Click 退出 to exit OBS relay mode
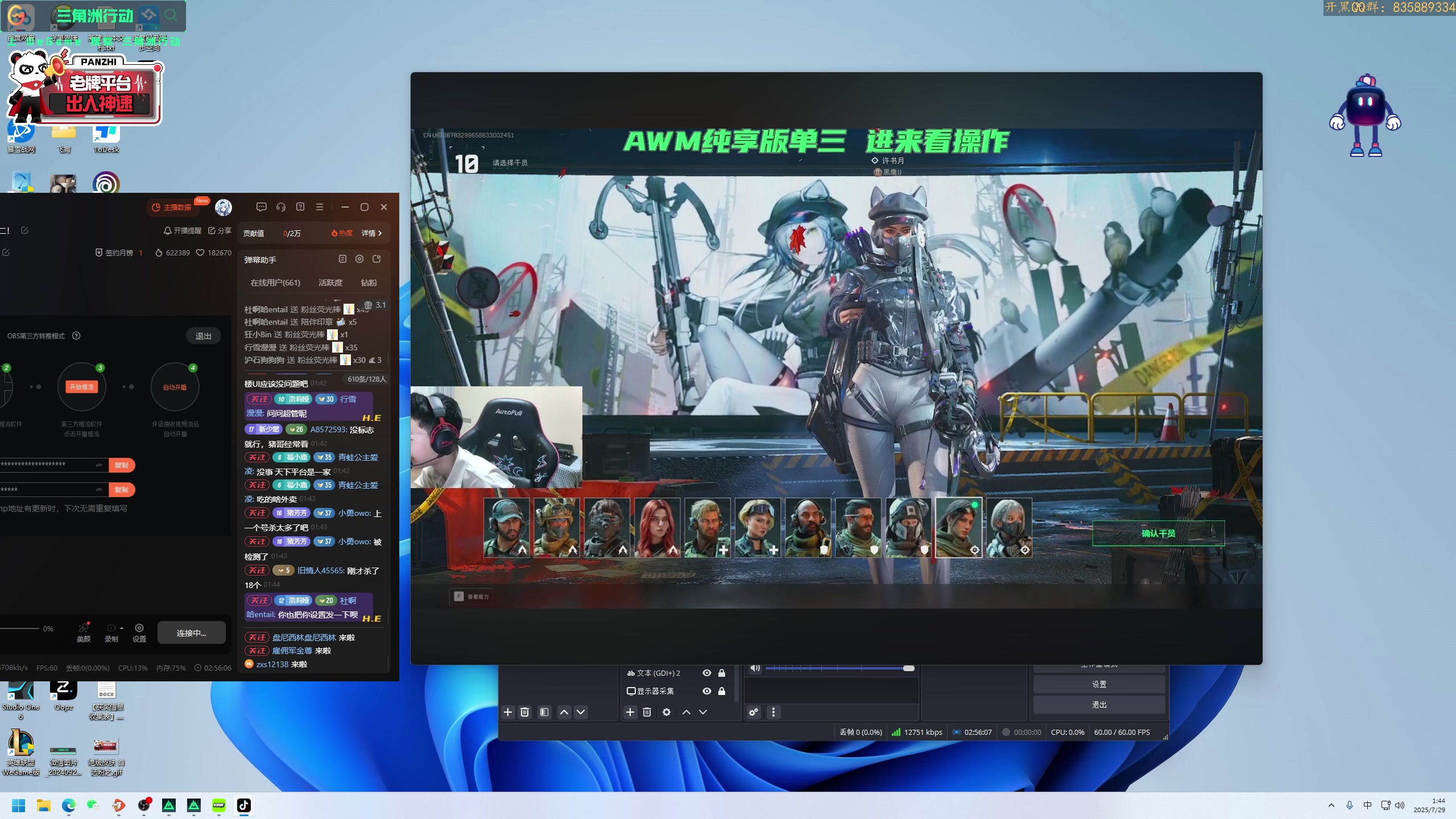 (x=203, y=336)
